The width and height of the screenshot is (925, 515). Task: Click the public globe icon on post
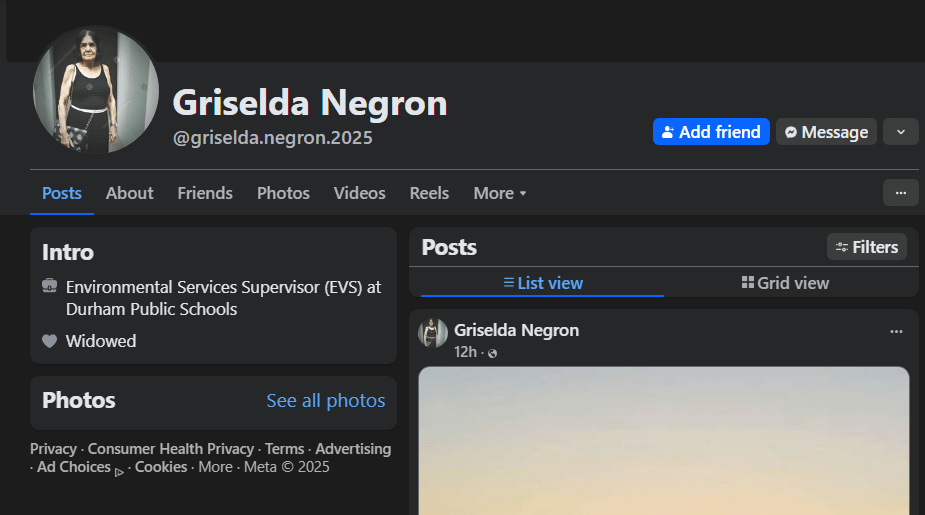(x=492, y=353)
